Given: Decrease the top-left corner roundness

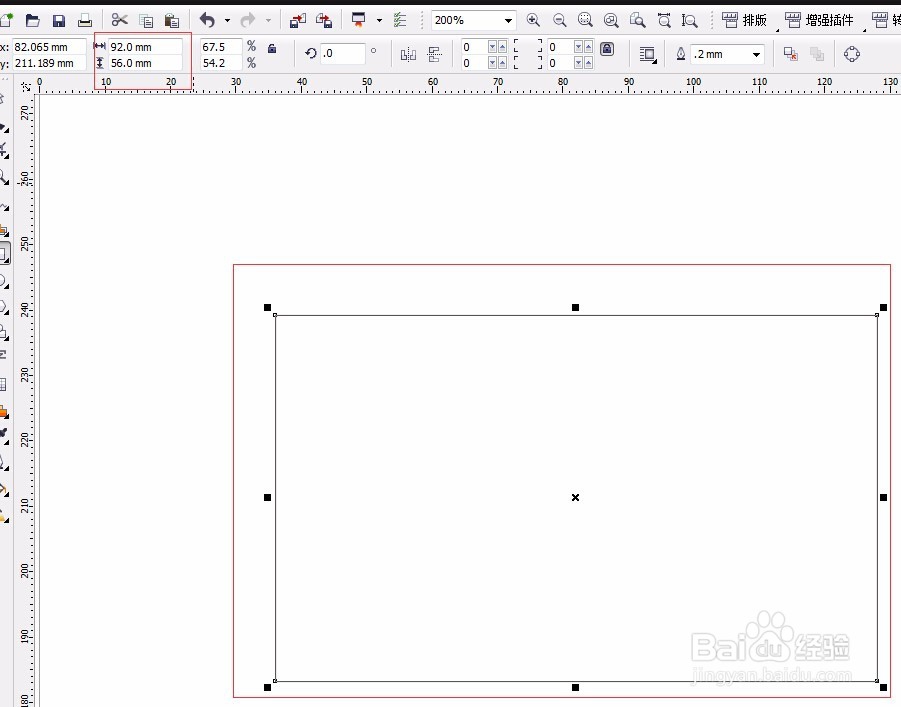Looking at the screenshot, I should click(x=492, y=47).
